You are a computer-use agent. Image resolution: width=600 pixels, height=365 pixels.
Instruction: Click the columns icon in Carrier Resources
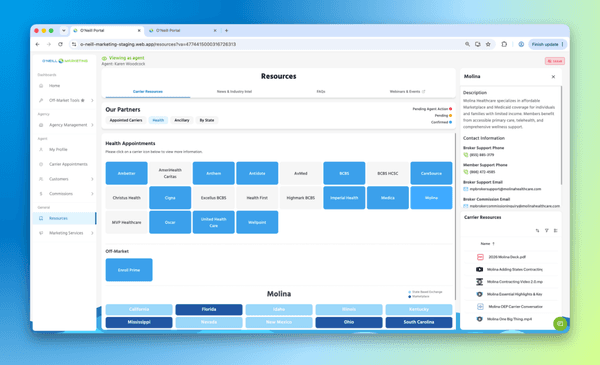[556, 230]
